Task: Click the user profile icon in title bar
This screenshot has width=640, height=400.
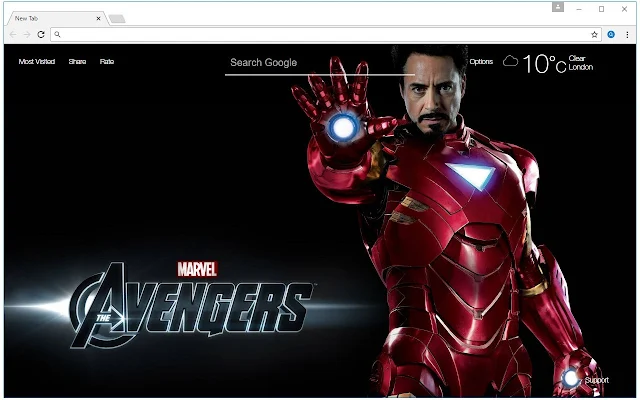Action: point(558,7)
